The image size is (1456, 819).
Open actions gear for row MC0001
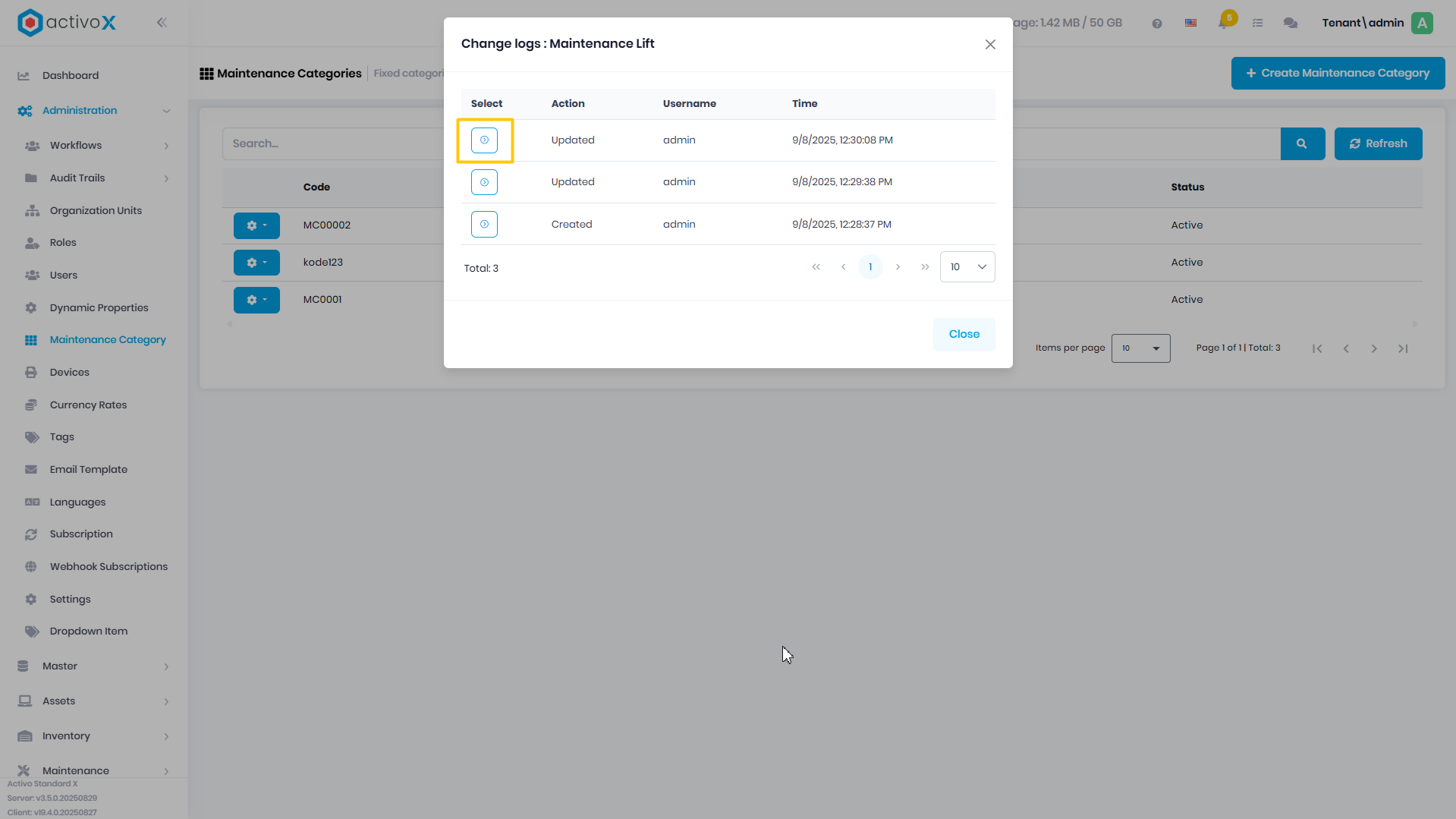[256, 300]
